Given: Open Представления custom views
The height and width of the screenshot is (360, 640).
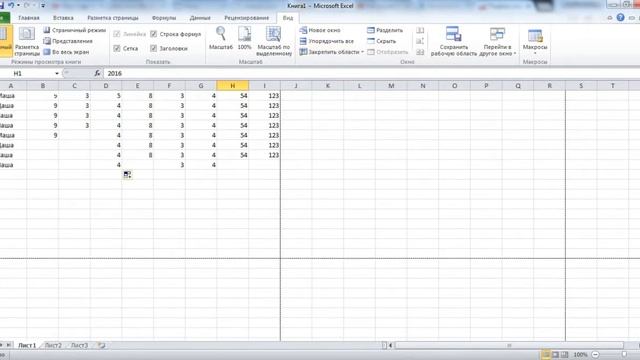Looking at the screenshot, I should pos(68,41).
